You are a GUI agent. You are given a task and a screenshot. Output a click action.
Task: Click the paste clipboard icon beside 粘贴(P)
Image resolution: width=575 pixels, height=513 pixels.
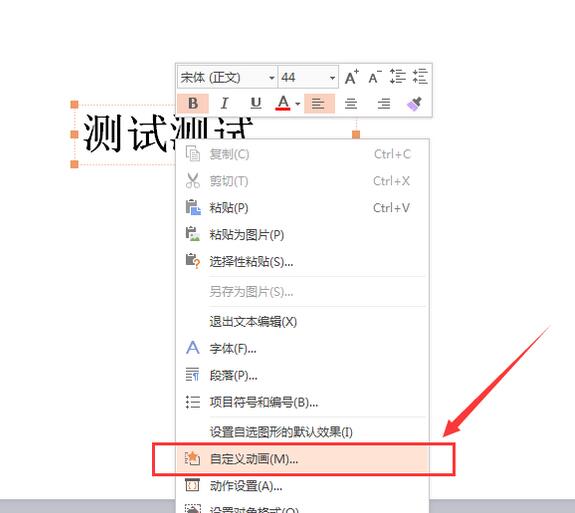[x=193, y=208]
